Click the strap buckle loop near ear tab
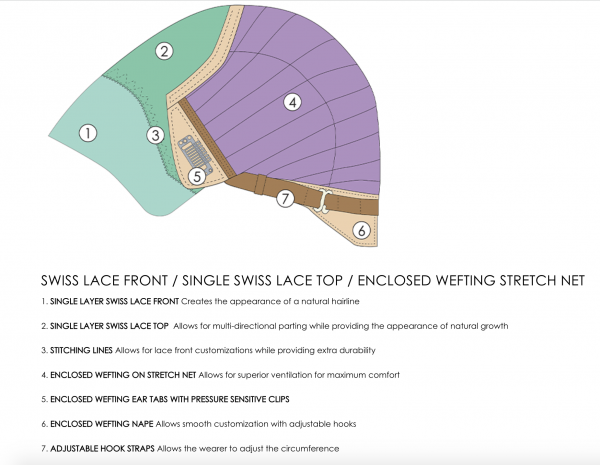 pos(260,184)
